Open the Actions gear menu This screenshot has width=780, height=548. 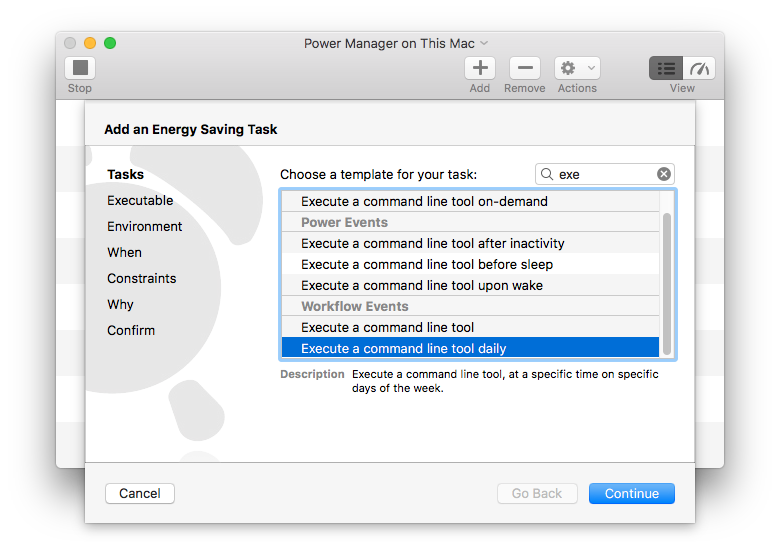point(577,68)
